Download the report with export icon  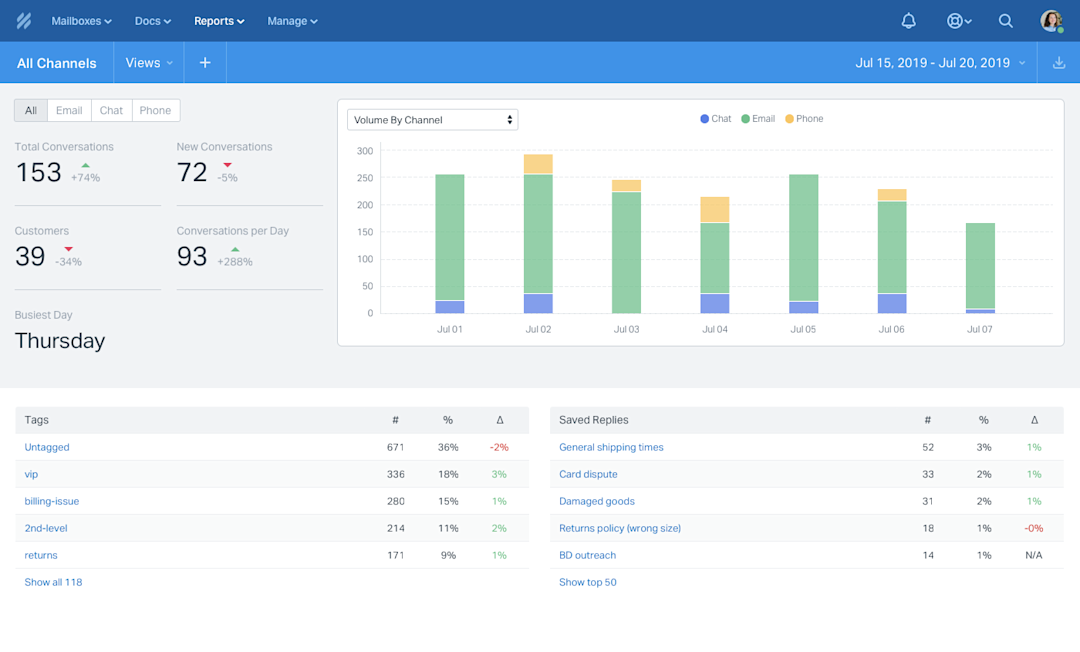pos(1059,63)
